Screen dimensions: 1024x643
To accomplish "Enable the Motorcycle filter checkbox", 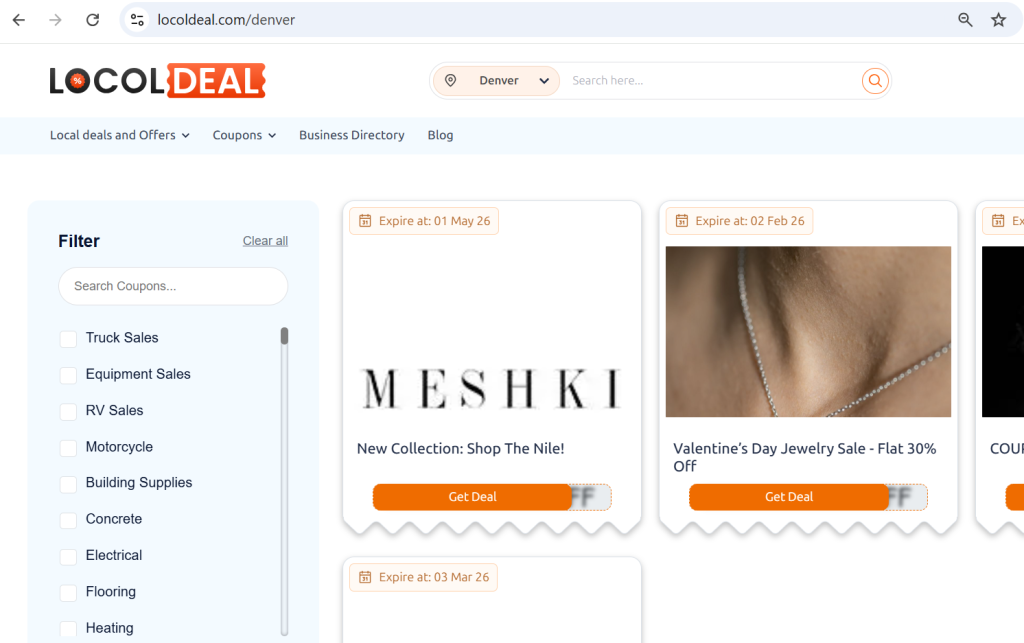I will (x=68, y=448).
